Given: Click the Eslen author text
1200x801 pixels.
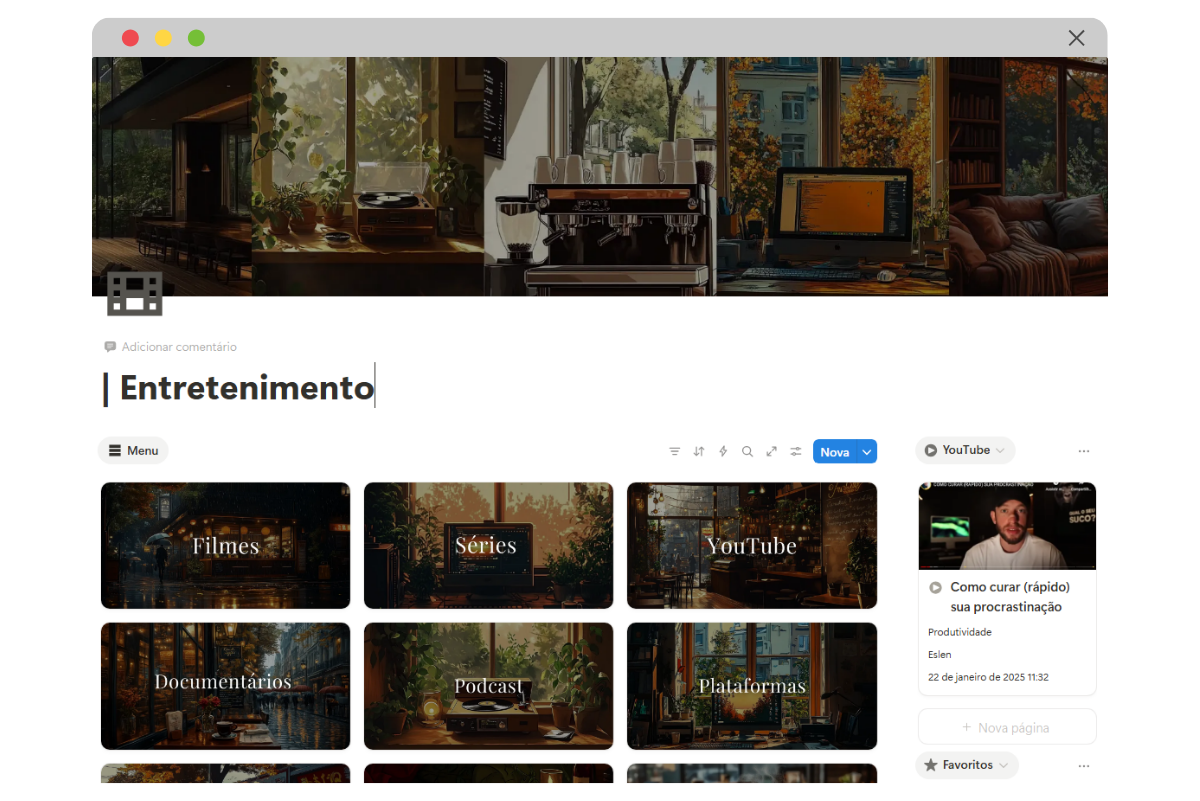Looking at the screenshot, I should click(x=940, y=654).
